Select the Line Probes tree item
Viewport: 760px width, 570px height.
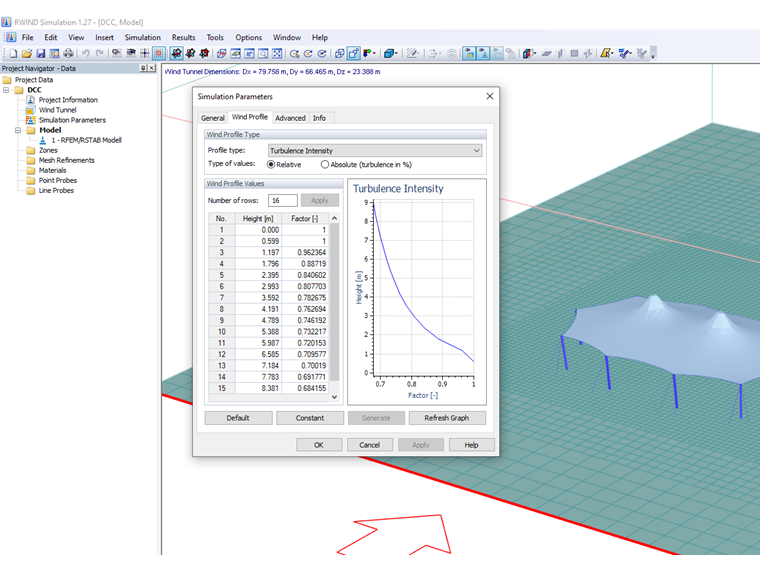pyautogui.click(x=56, y=190)
